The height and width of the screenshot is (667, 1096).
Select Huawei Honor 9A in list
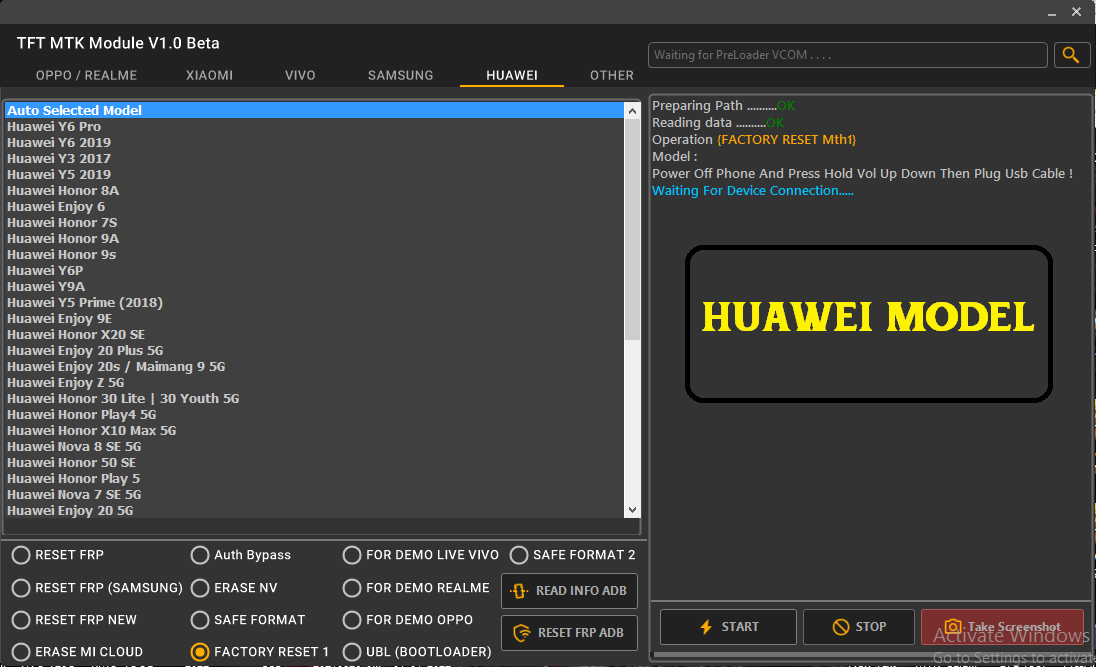coord(314,239)
